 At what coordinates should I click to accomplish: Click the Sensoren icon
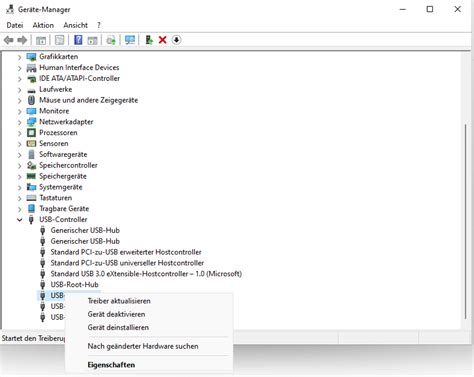[31, 144]
